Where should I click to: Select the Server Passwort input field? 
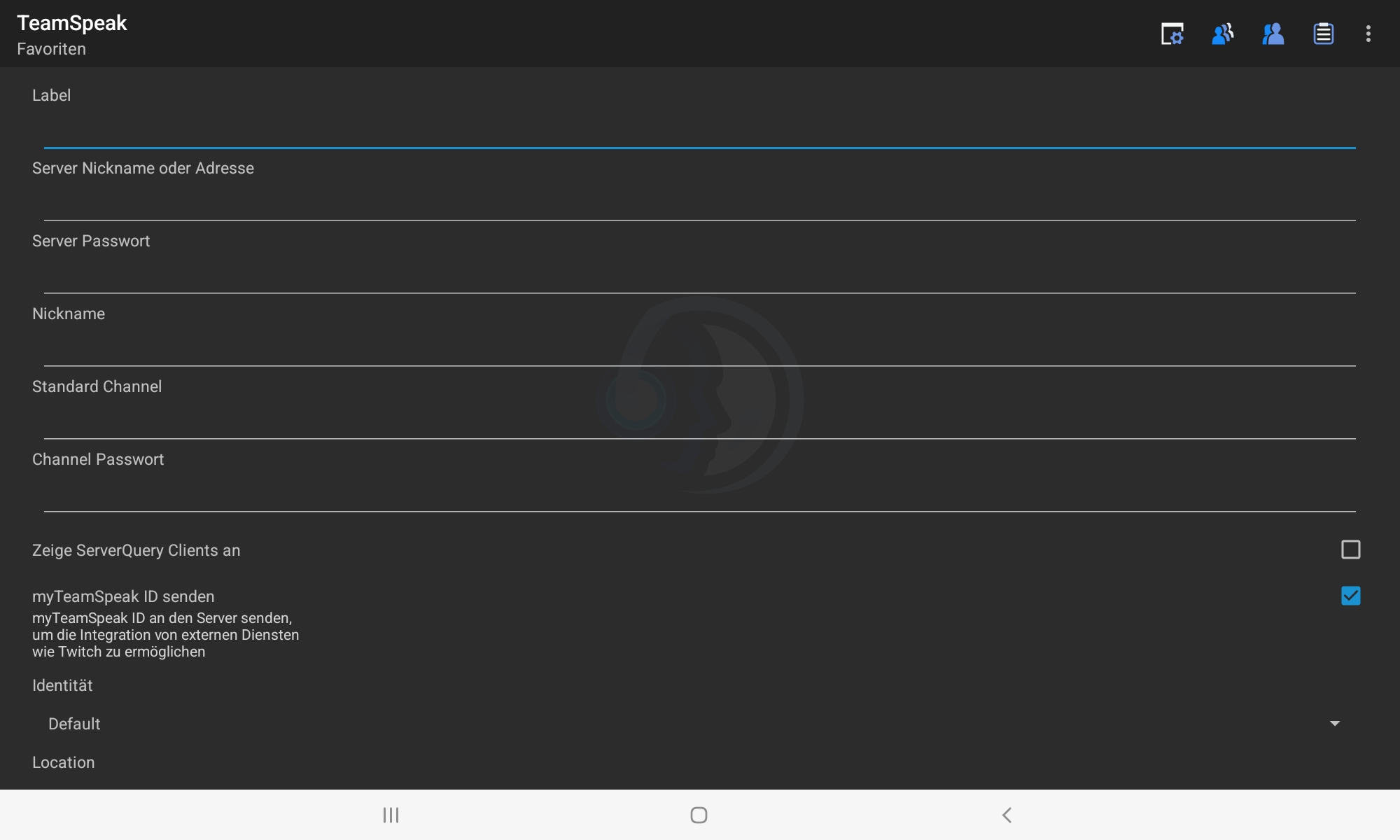[700, 276]
